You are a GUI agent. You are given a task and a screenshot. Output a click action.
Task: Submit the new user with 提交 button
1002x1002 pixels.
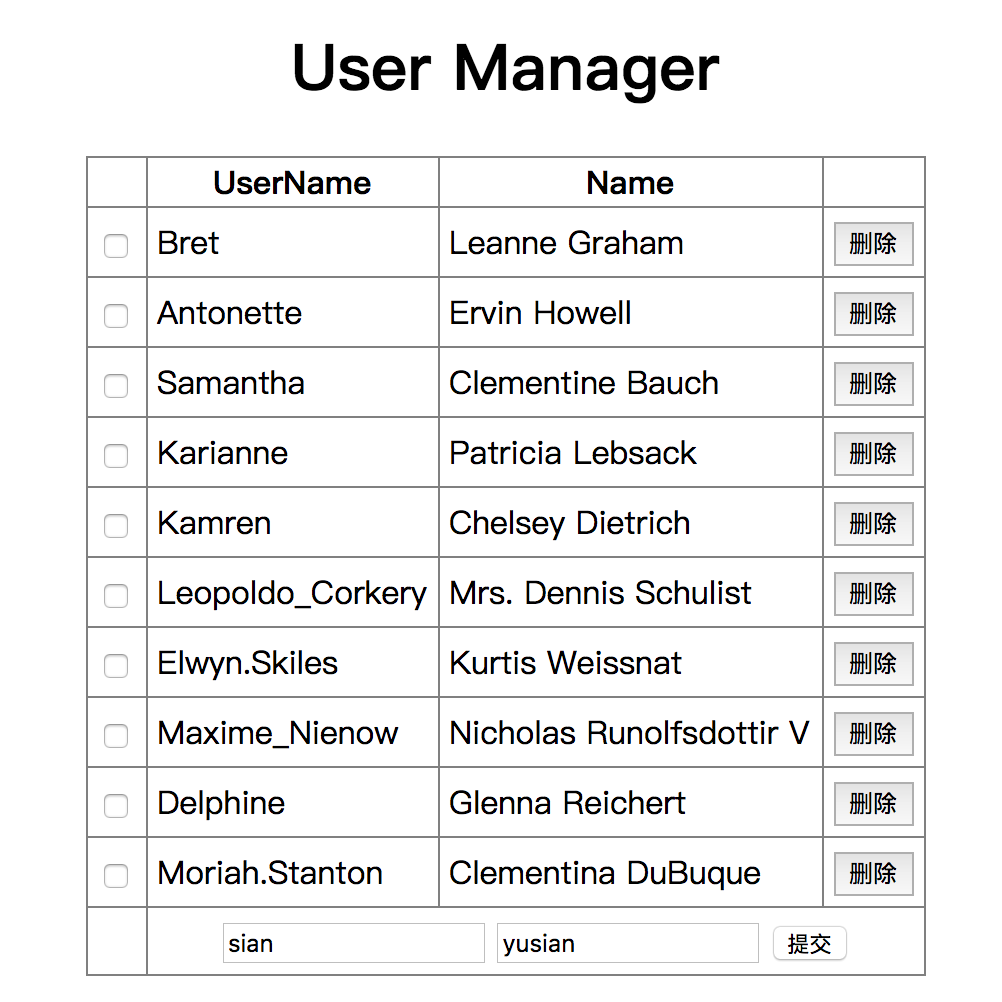click(809, 943)
